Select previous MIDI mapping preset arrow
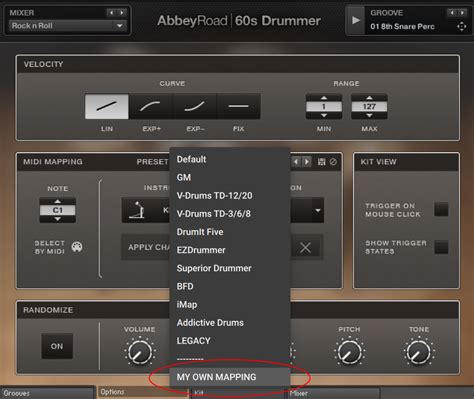 (x=296, y=162)
